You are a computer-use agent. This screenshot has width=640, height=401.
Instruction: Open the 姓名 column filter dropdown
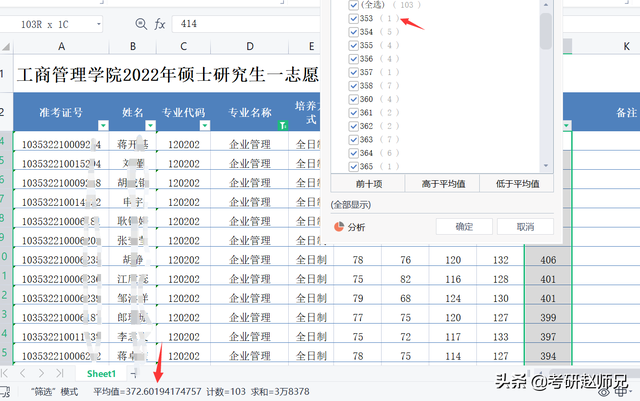(150, 125)
